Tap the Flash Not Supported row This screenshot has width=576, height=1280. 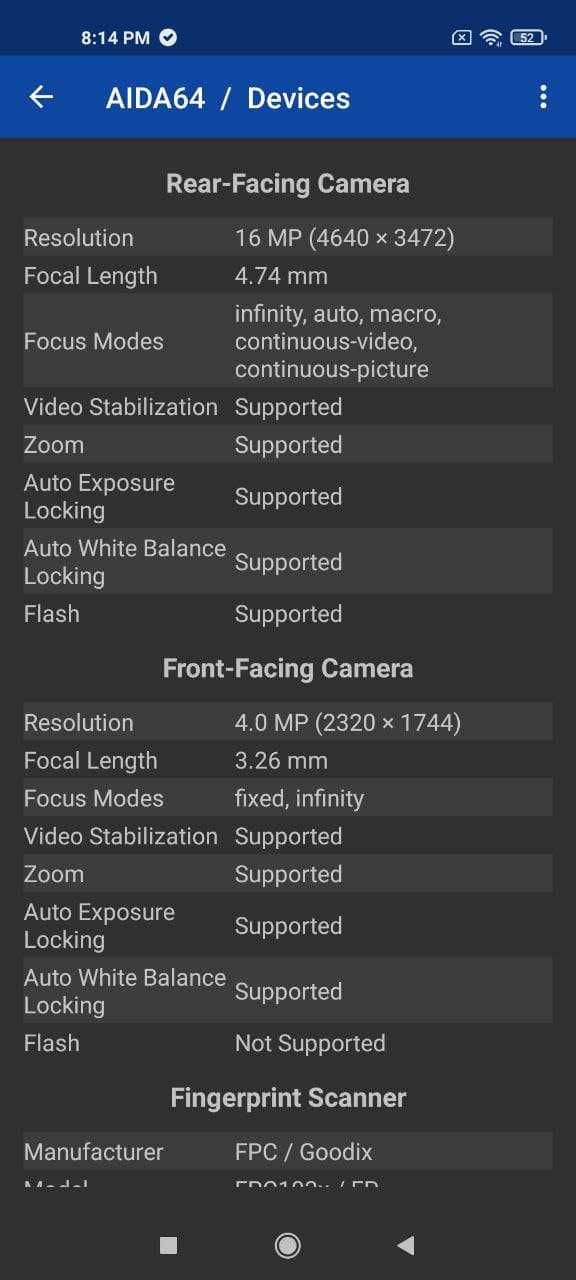click(x=288, y=1043)
